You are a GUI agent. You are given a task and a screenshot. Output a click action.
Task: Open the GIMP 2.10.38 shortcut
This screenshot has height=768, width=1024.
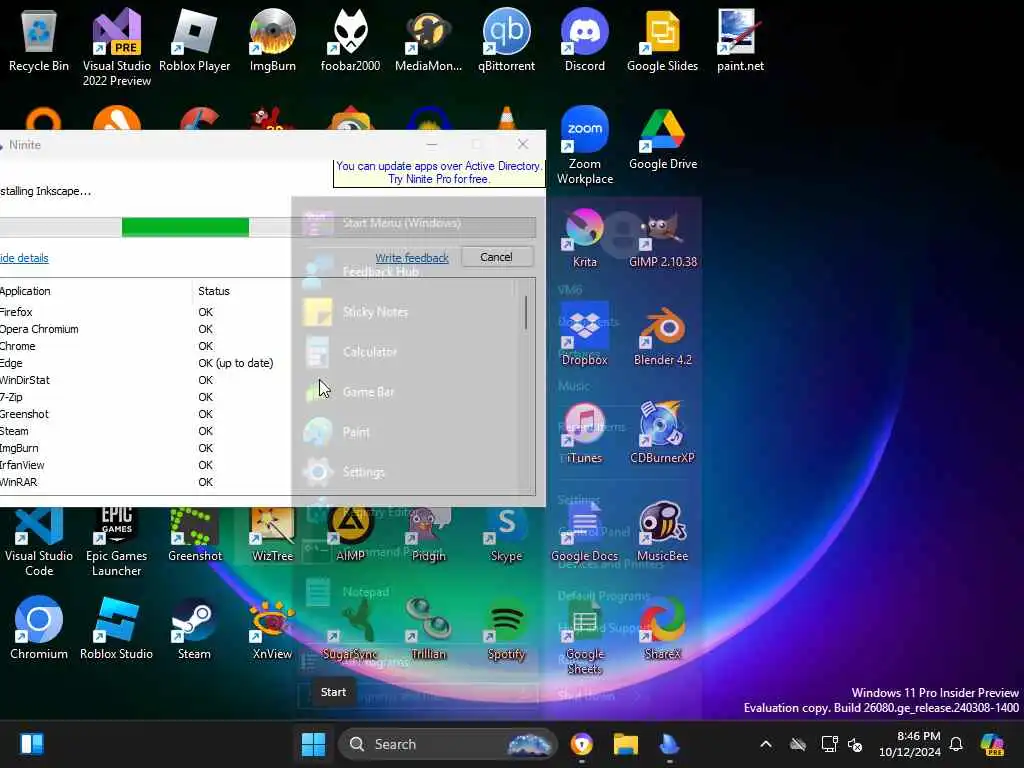[x=663, y=238]
